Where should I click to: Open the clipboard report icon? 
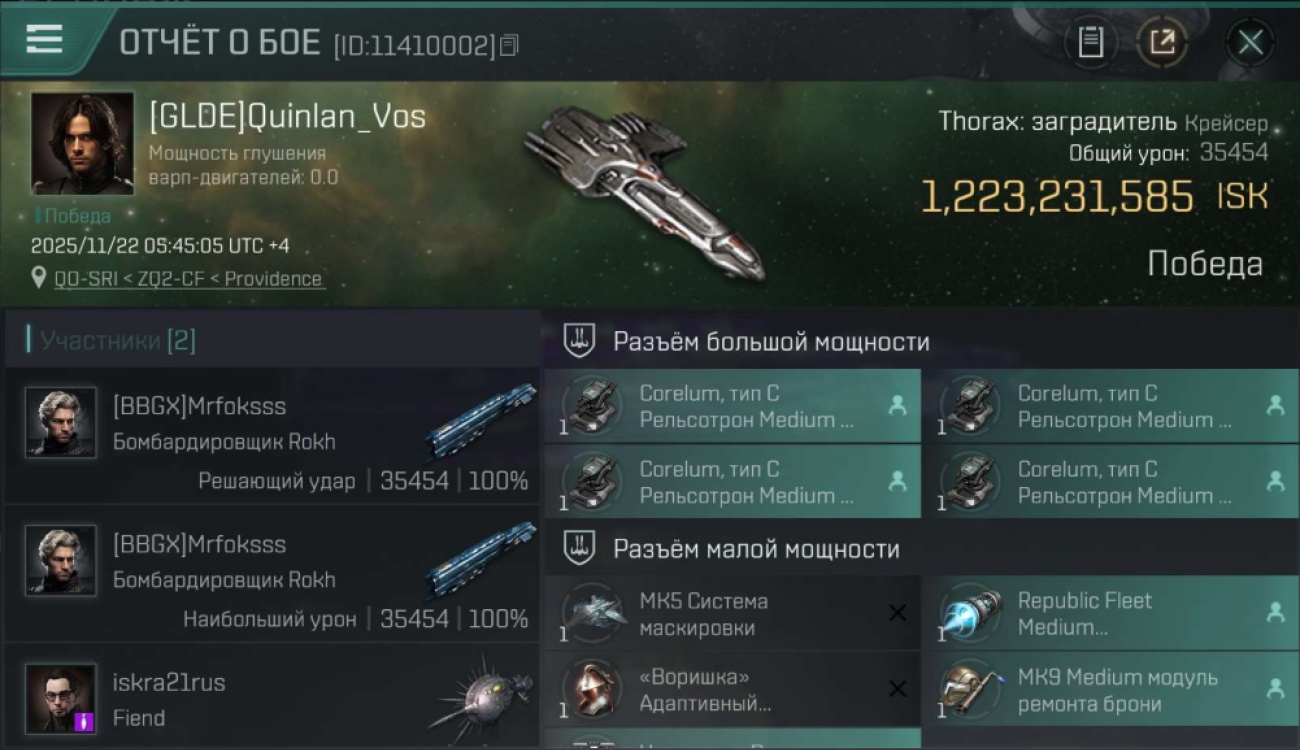pos(1090,42)
